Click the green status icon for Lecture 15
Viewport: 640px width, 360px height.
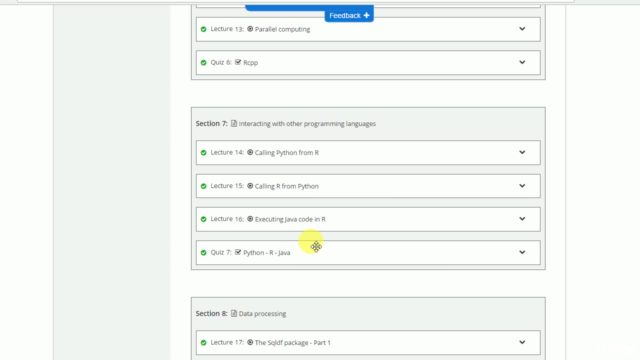(x=203, y=186)
